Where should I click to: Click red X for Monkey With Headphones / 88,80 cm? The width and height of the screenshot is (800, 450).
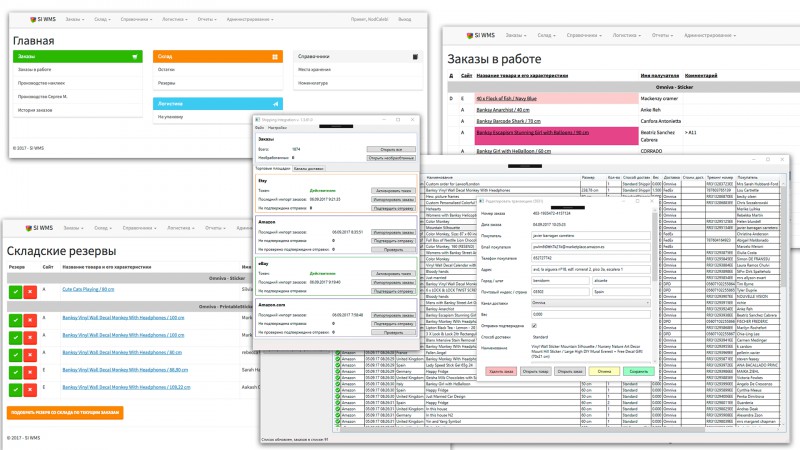tap(30, 372)
